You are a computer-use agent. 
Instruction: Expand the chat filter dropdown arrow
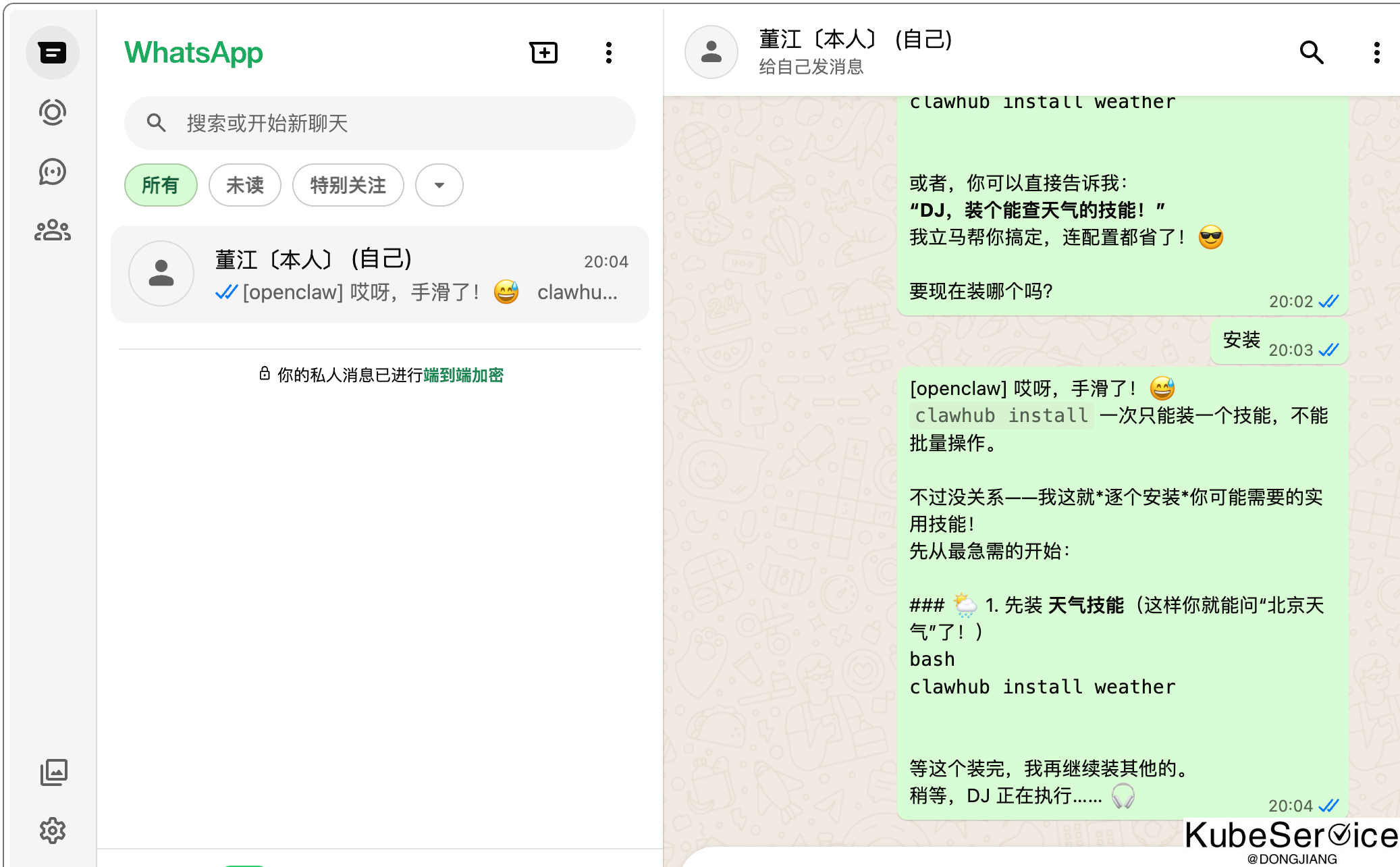(x=439, y=185)
